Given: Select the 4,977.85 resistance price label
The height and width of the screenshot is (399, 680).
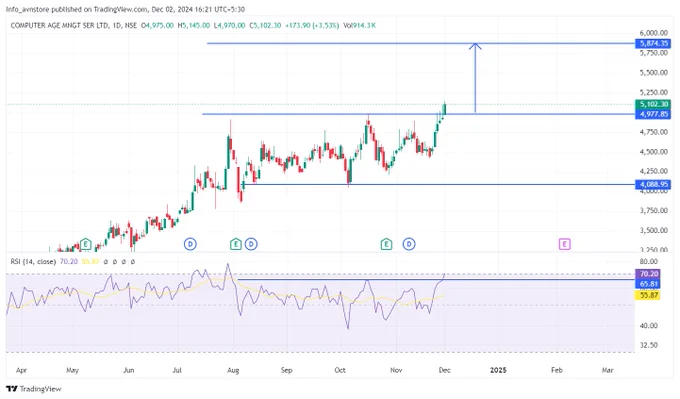Looking at the screenshot, I should tap(653, 114).
